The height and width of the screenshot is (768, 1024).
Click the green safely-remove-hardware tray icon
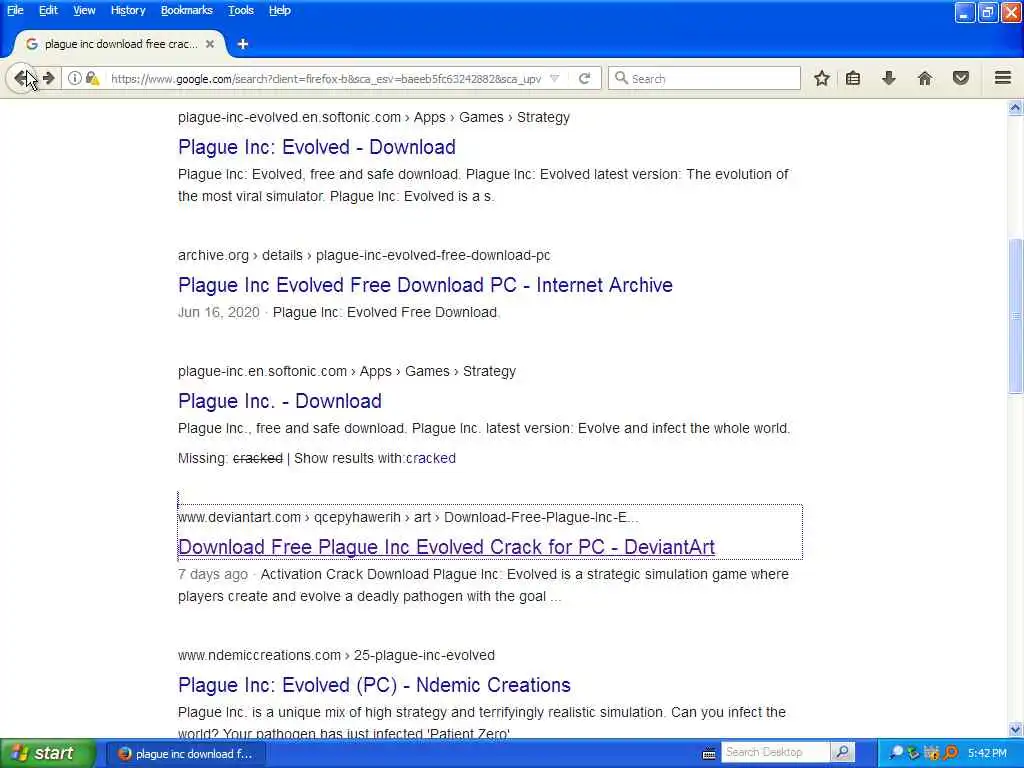point(914,753)
